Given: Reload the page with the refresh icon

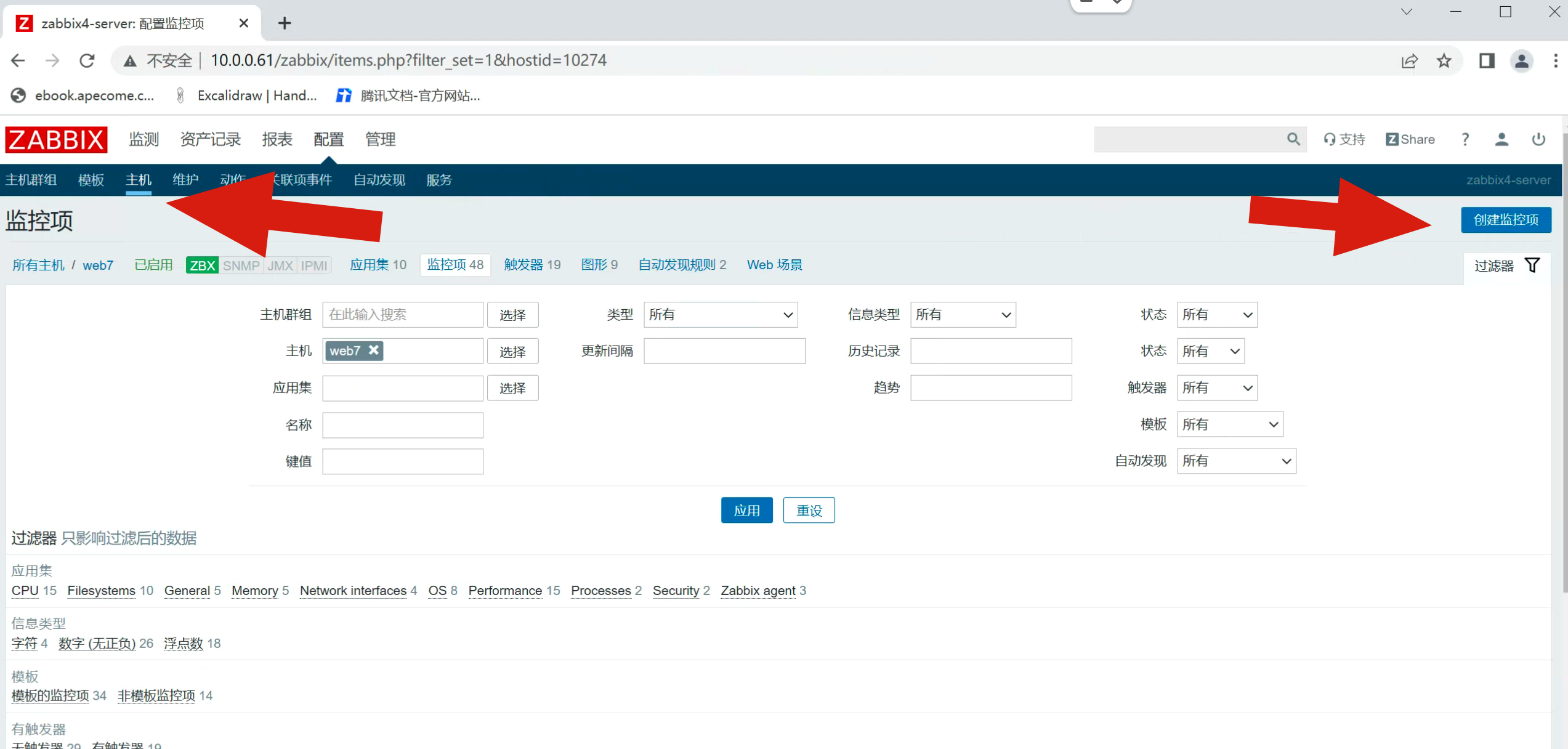Looking at the screenshot, I should tap(87, 60).
